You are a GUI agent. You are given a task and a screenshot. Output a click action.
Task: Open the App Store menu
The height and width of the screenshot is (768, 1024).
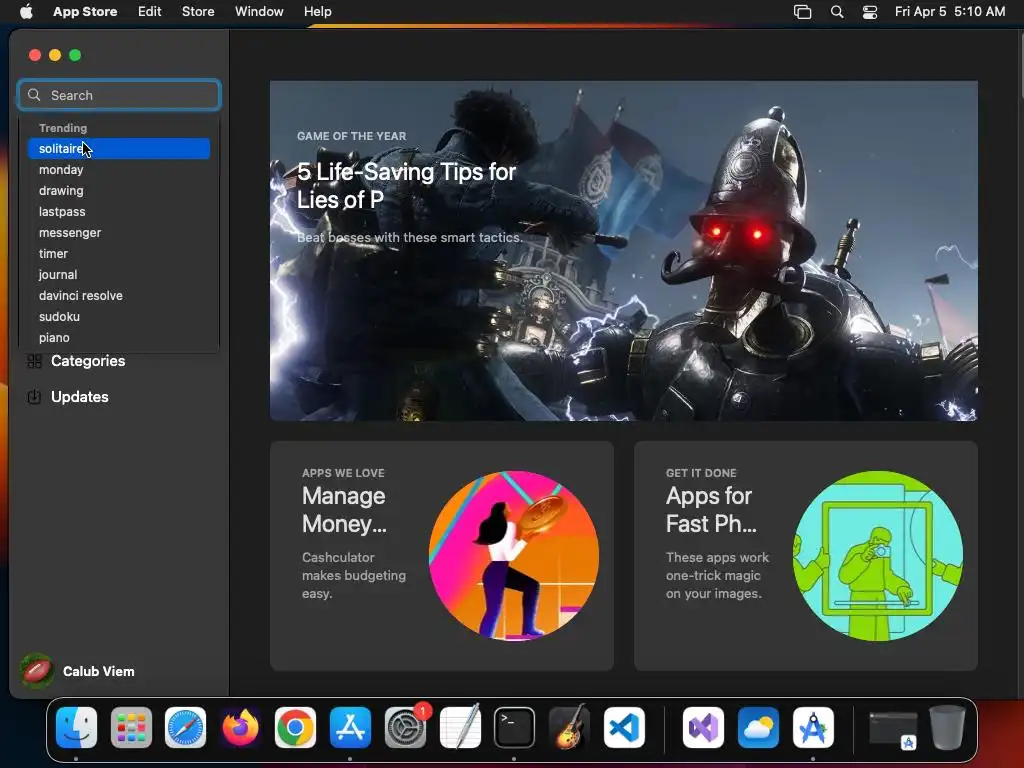click(x=85, y=11)
